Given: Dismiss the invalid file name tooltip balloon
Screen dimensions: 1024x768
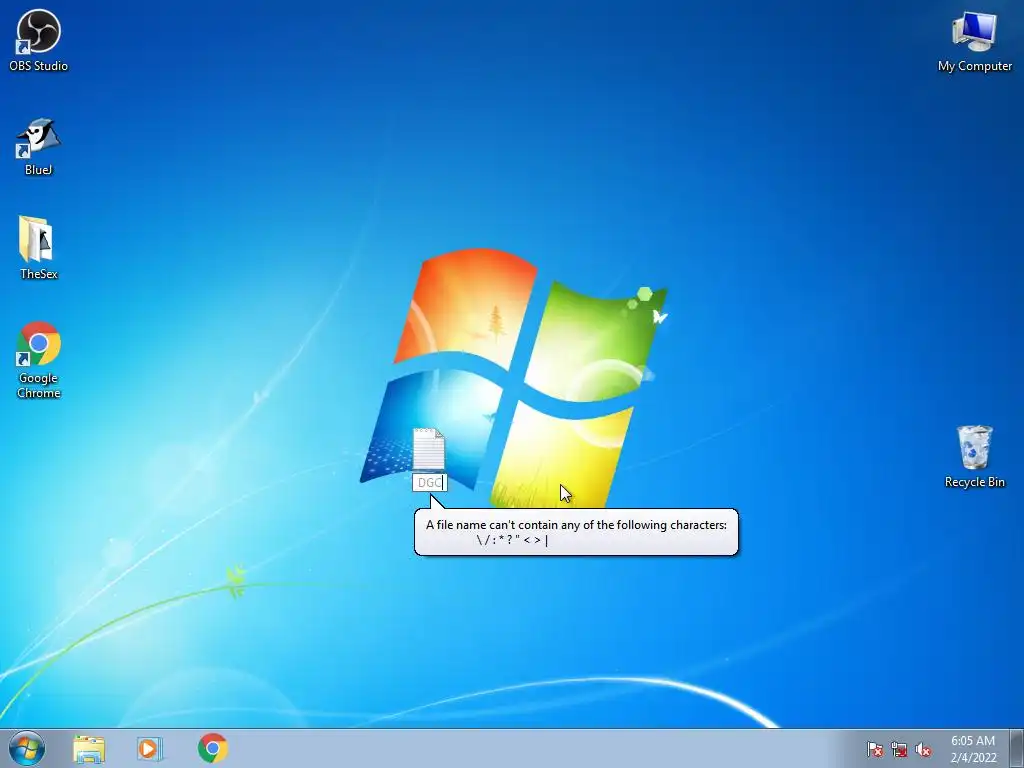Looking at the screenshot, I should tap(576, 532).
